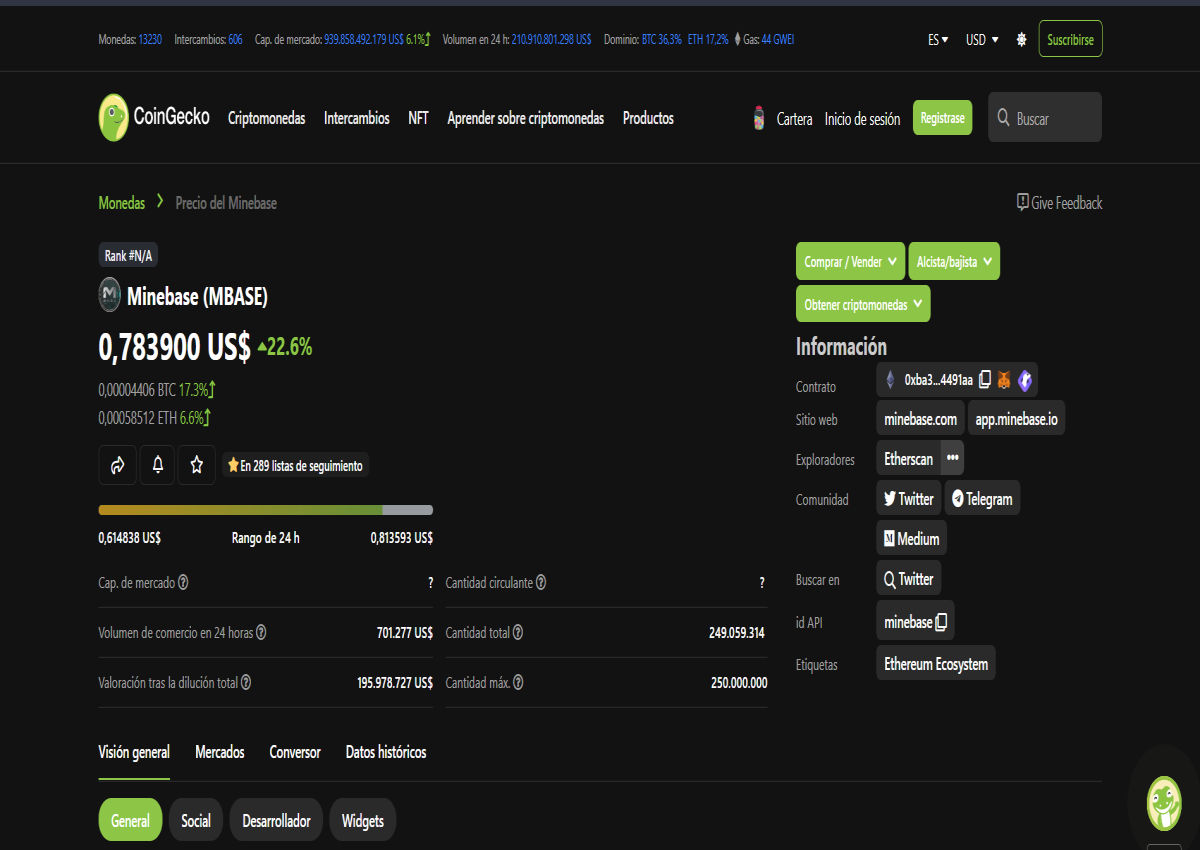Click info icon next to Cantidad total

[518, 632]
